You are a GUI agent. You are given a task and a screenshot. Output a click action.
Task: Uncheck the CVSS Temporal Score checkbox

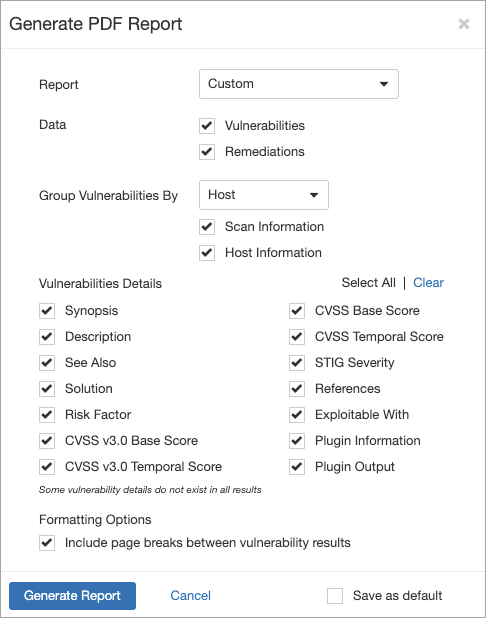[x=297, y=337]
